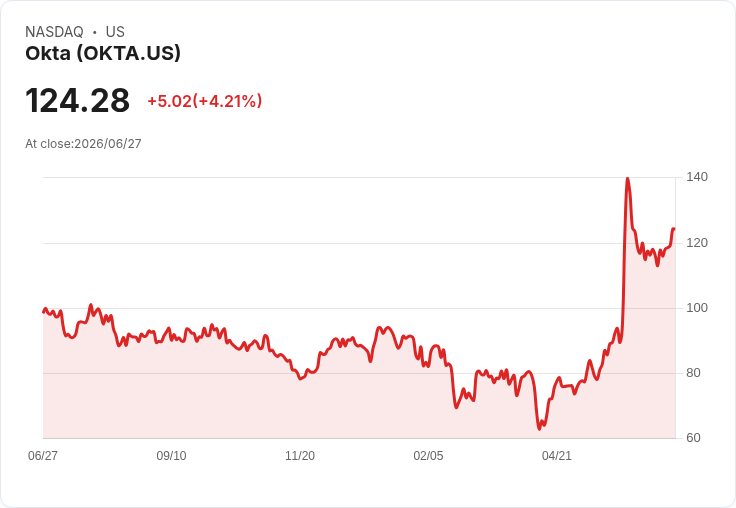Click the +5.02(+4.21%) price change
736x508 pixels.
(205, 101)
